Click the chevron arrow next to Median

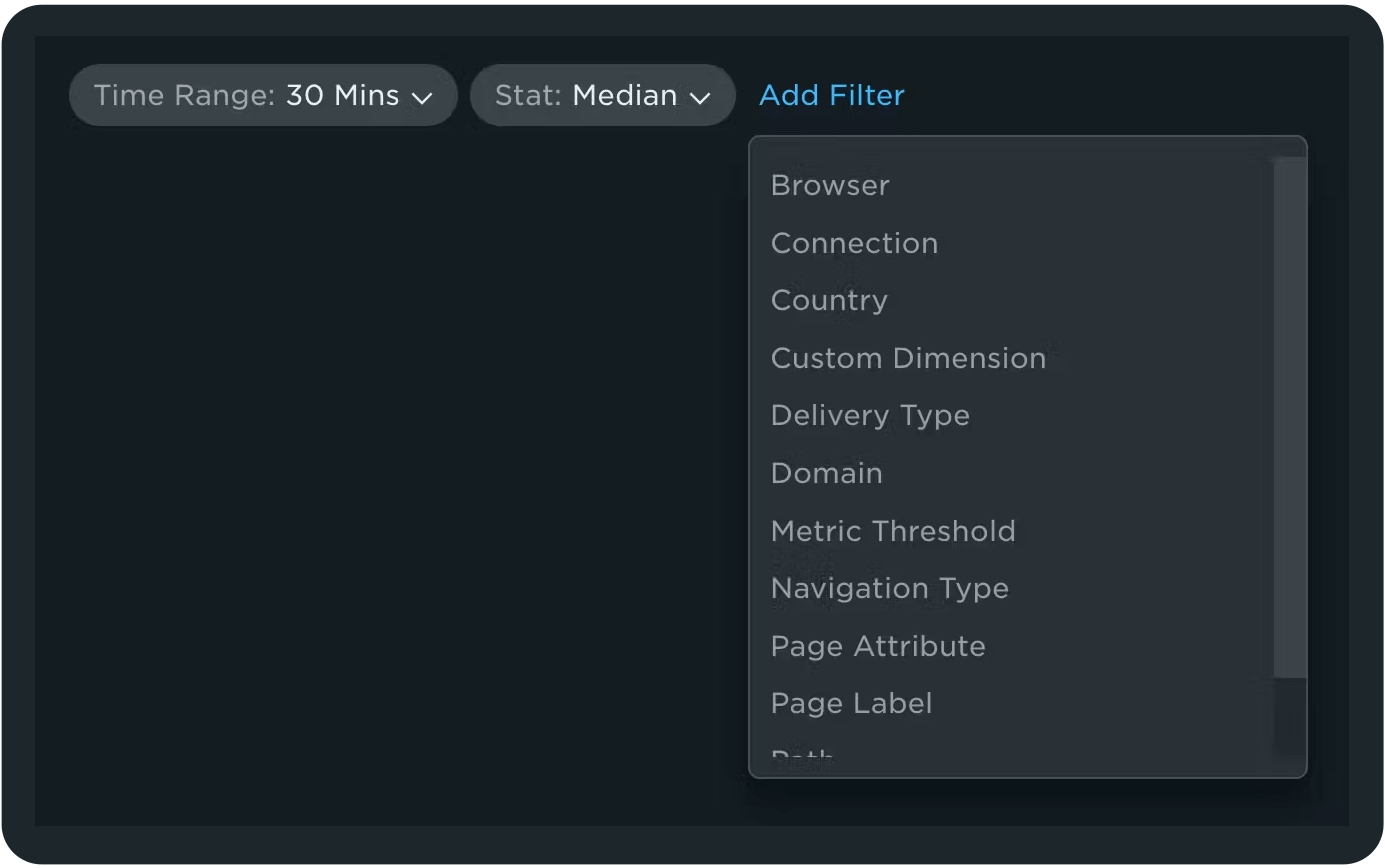[700, 98]
